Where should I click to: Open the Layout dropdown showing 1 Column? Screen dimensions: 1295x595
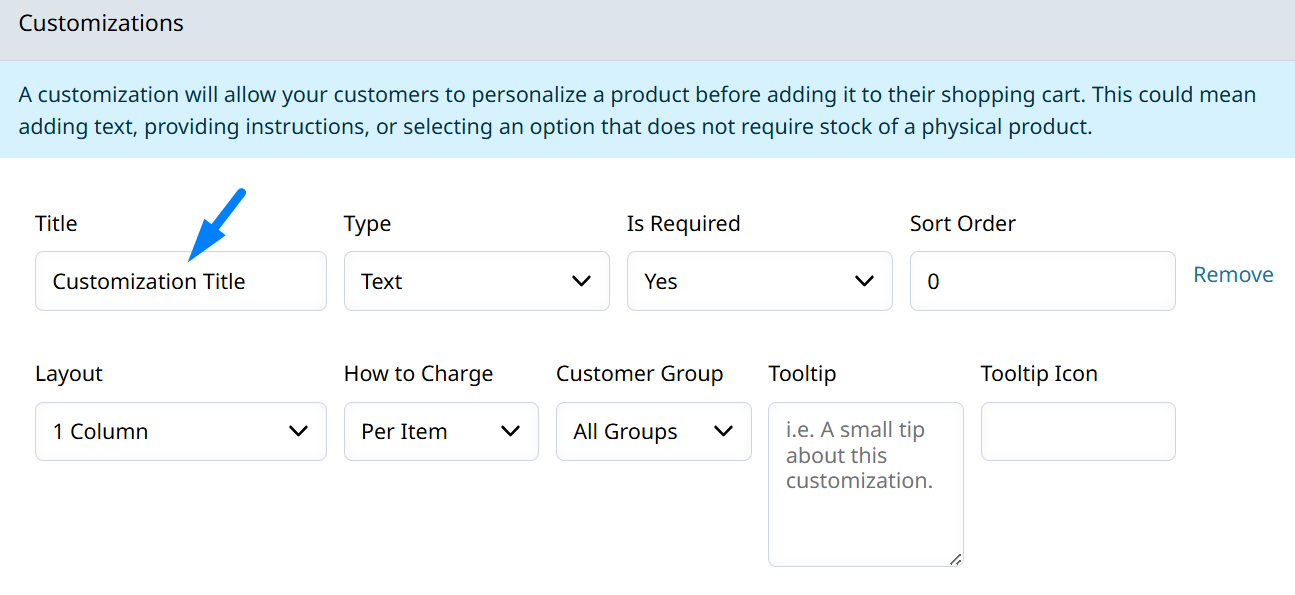pos(180,432)
